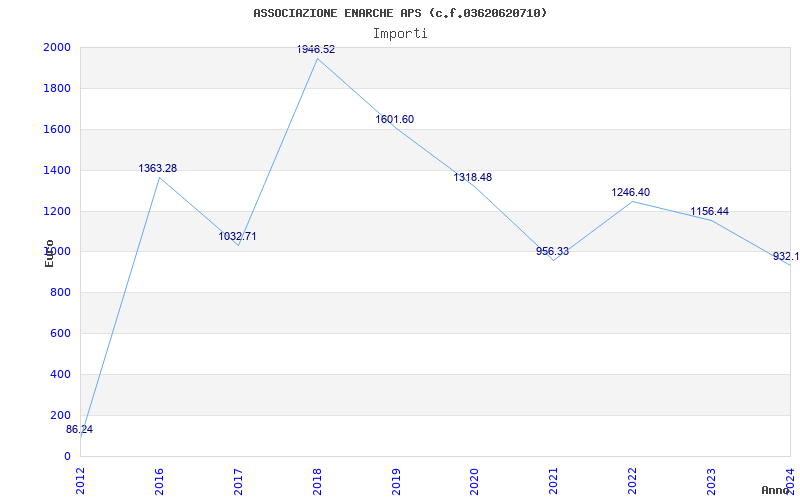Click the 600 y-axis tick label
The image size is (800, 500).
(60, 334)
